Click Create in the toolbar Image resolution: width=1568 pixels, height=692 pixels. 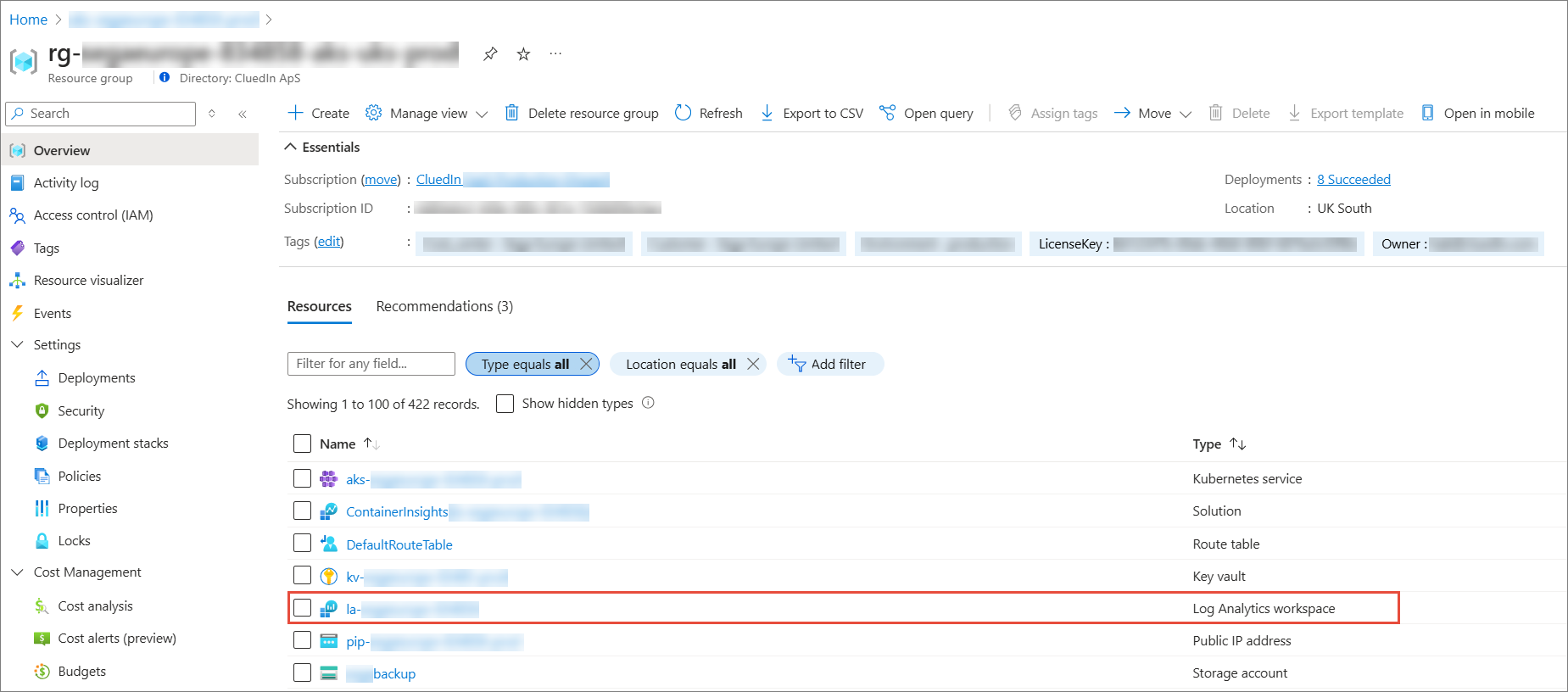pos(319,113)
